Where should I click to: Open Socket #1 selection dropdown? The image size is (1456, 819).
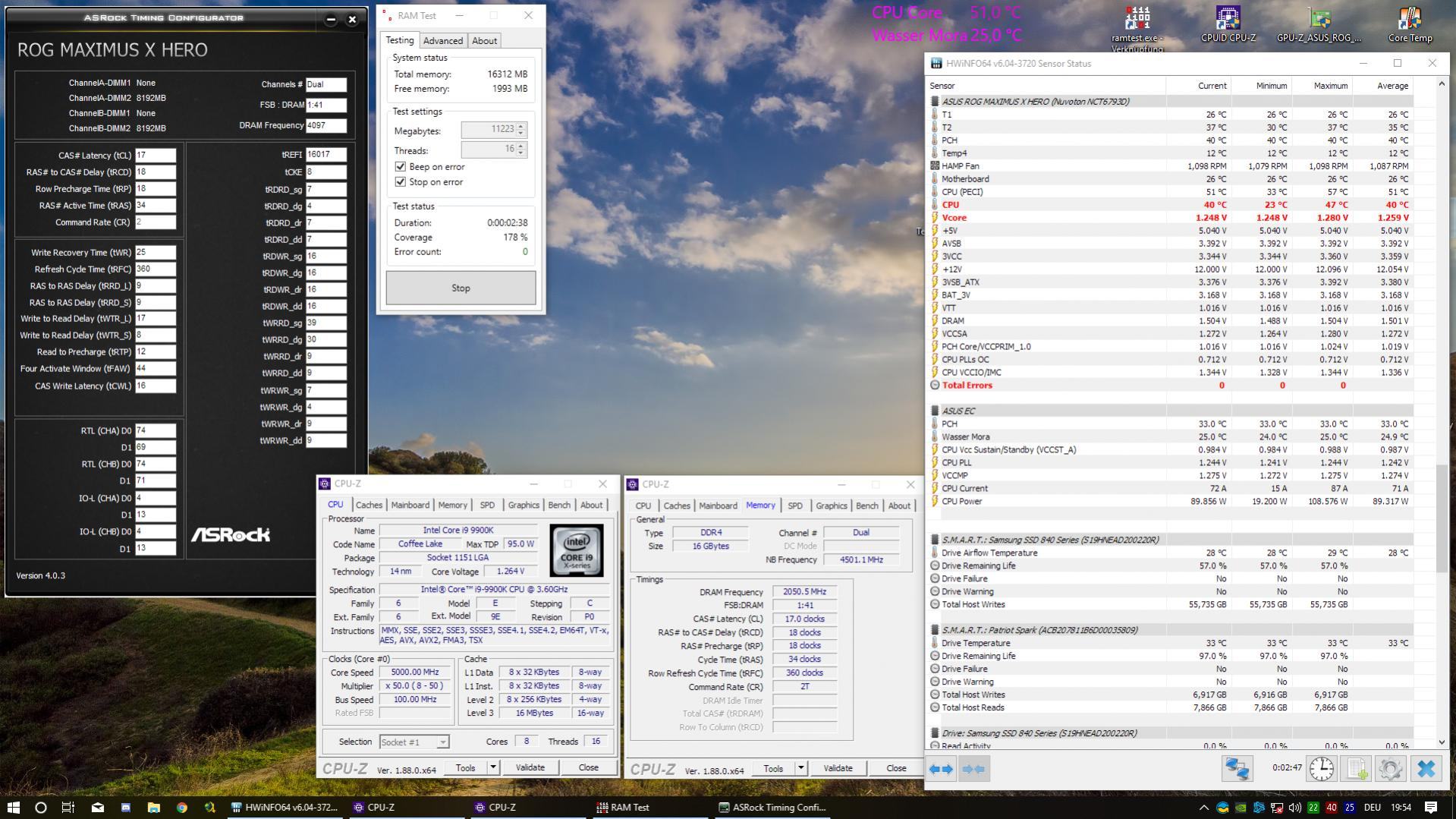tap(414, 742)
